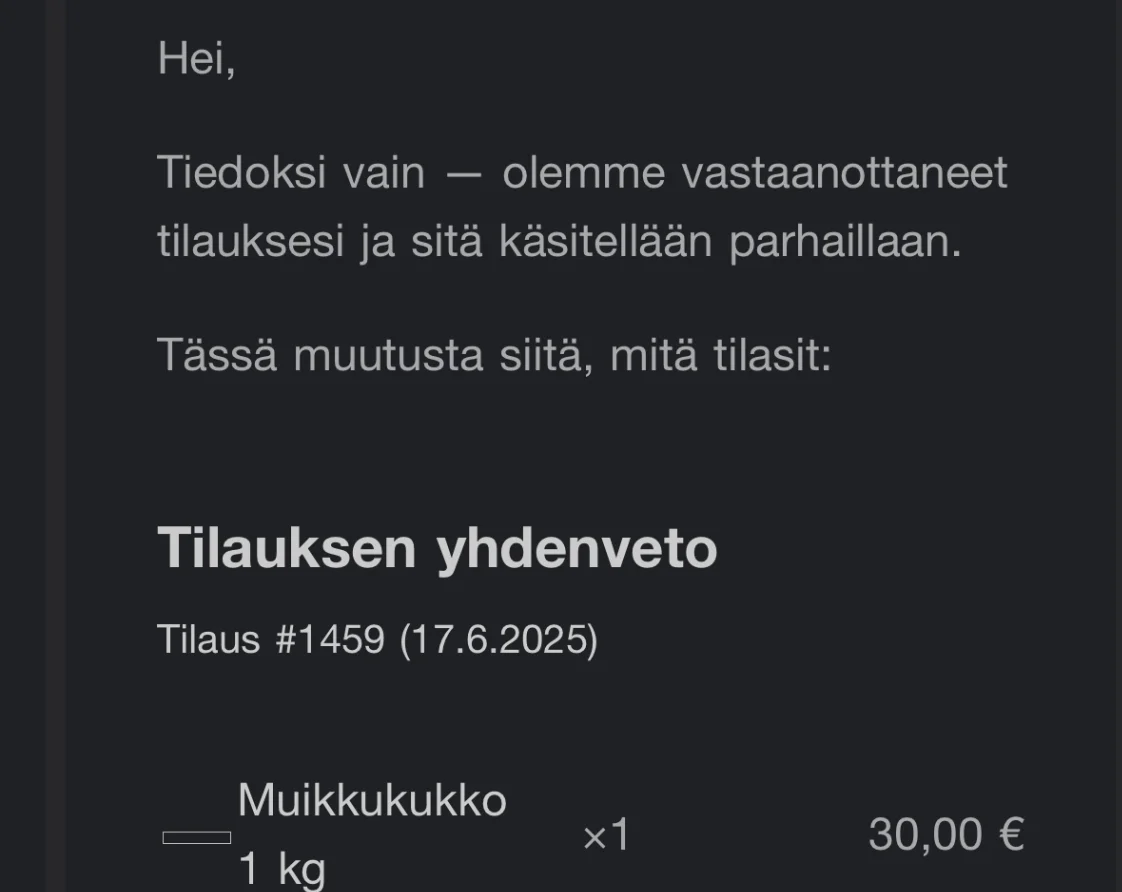Click the word 'vastaanottaneet'

(844, 173)
